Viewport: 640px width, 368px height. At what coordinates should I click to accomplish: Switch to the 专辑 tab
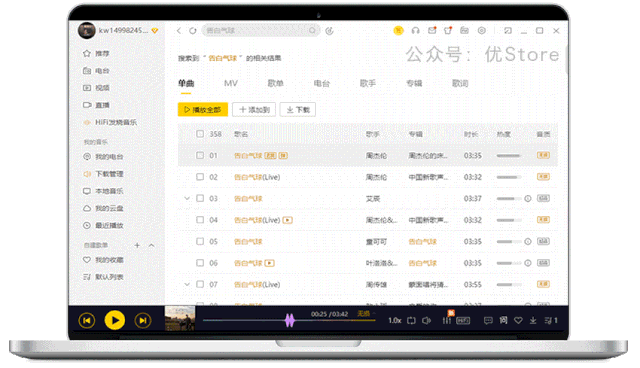(414, 83)
